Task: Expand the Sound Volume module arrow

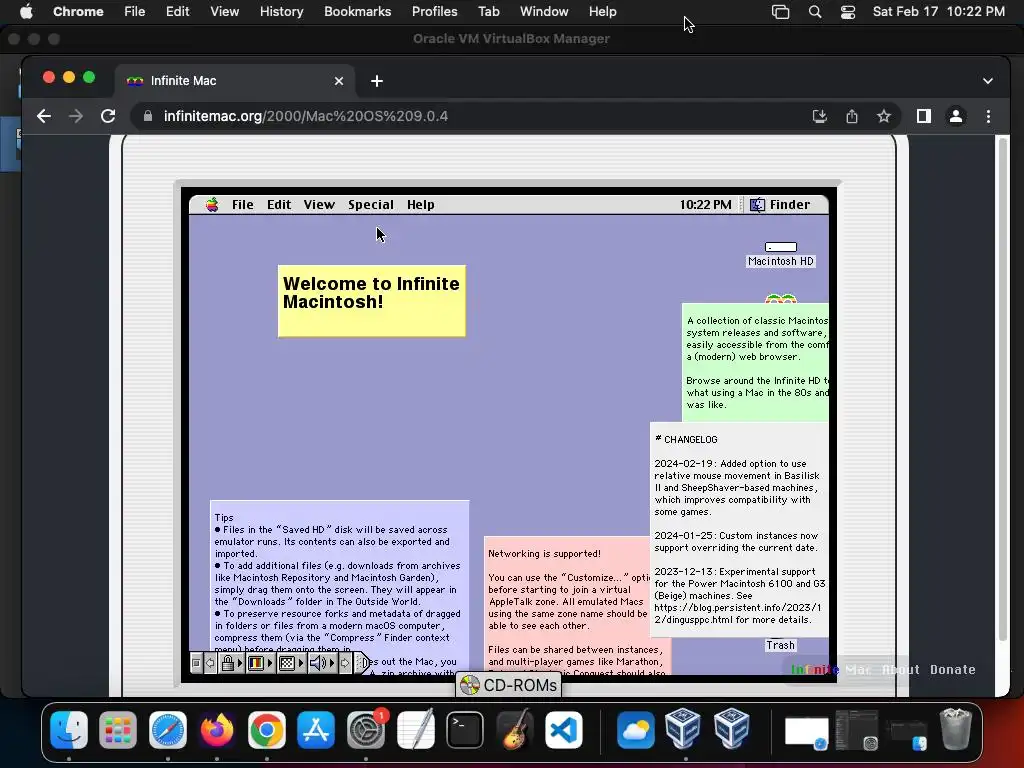Action: pos(332,664)
